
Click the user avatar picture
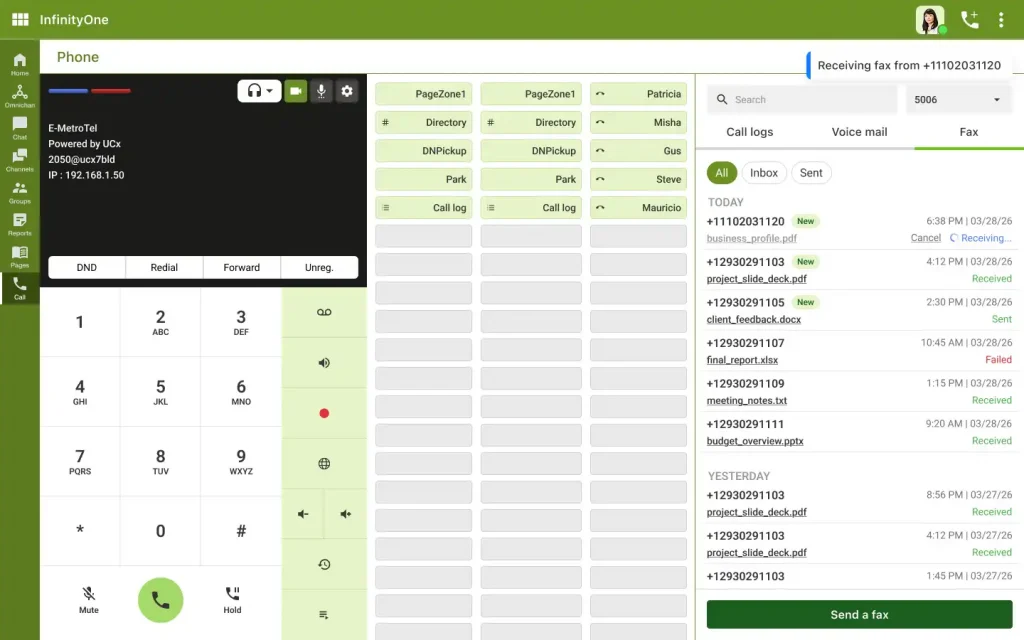tap(930, 20)
